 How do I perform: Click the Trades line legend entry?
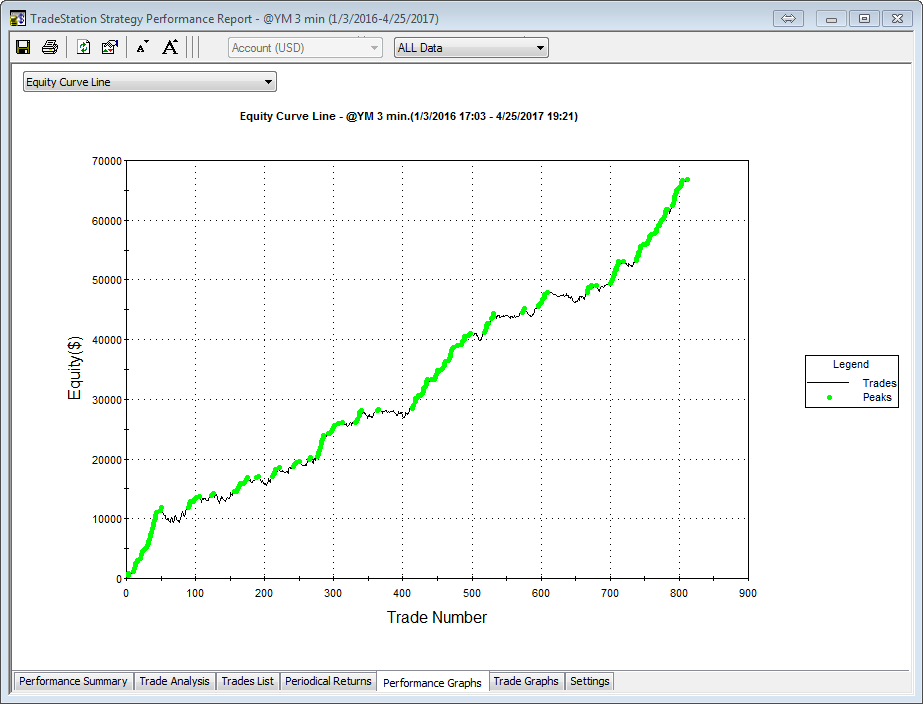(x=851, y=383)
